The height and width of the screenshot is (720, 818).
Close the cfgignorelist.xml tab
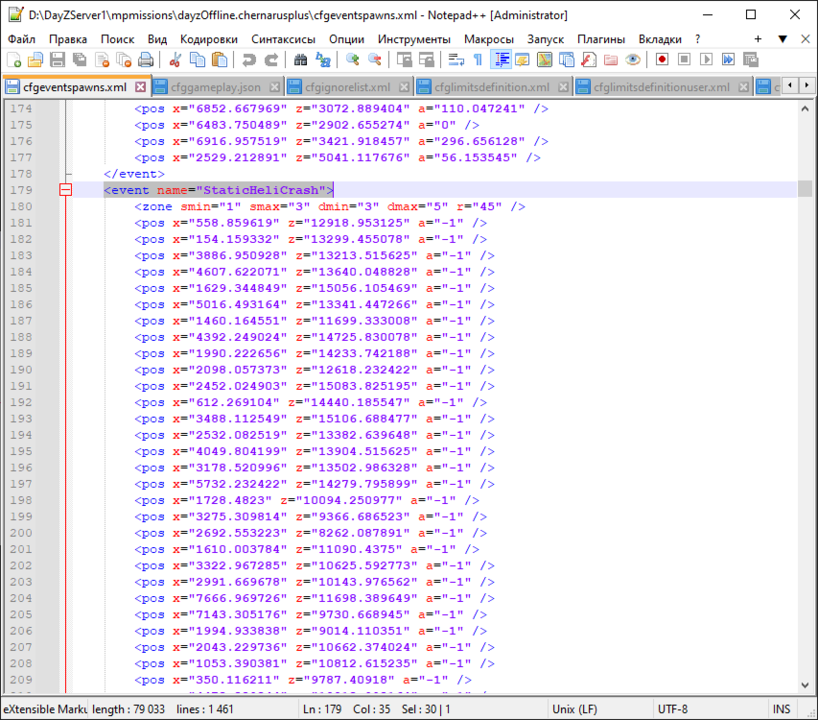coord(404,87)
